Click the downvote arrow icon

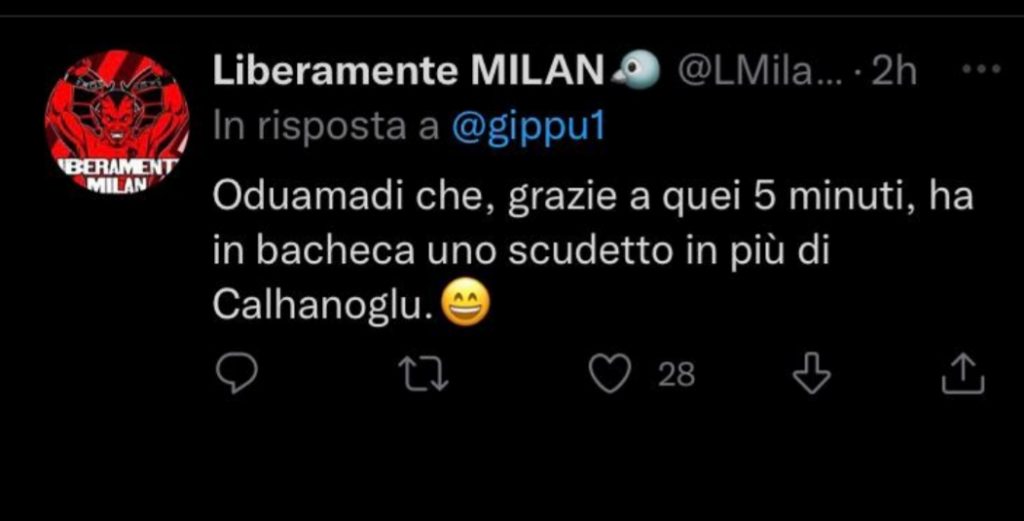(x=811, y=375)
